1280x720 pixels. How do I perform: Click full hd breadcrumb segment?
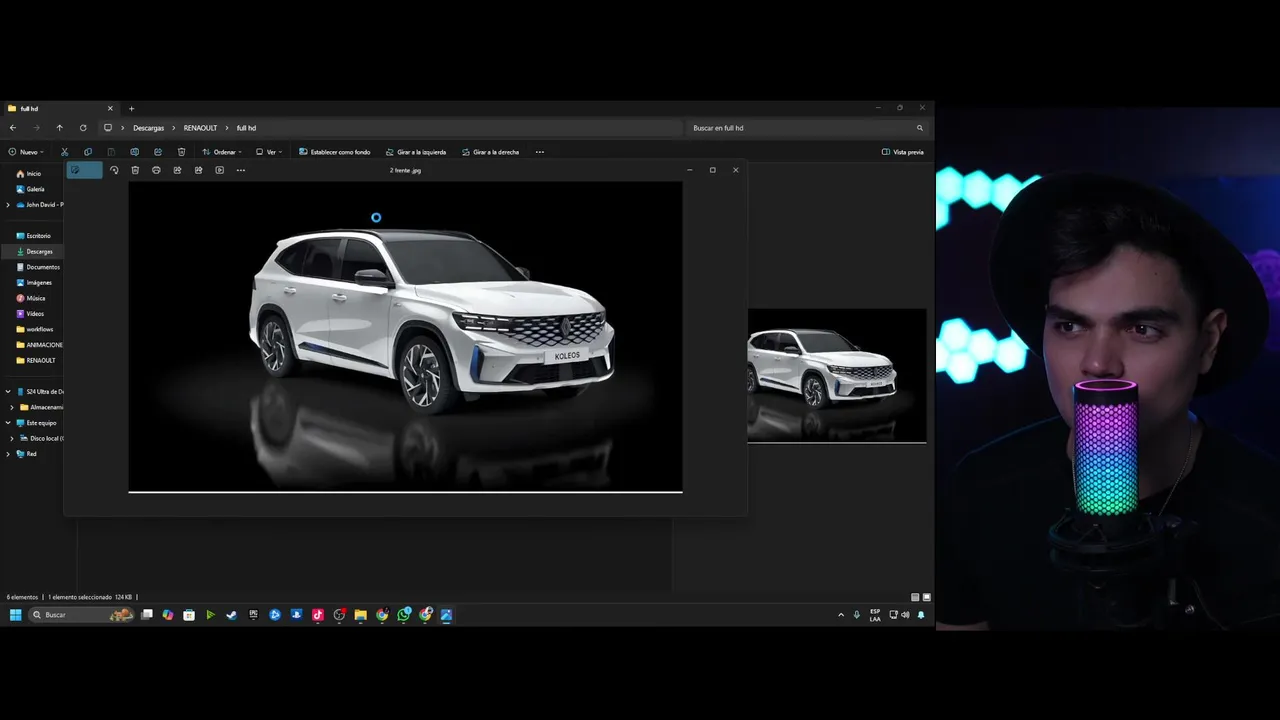click(x=246, y=128)
